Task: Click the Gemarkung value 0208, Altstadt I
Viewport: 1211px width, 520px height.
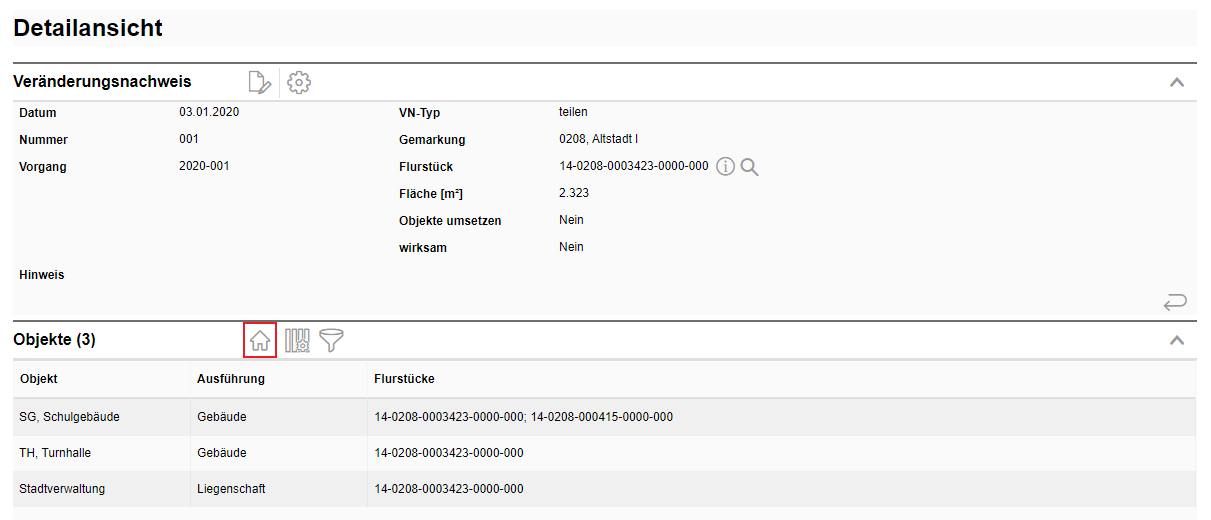Action: pos(598,139)
